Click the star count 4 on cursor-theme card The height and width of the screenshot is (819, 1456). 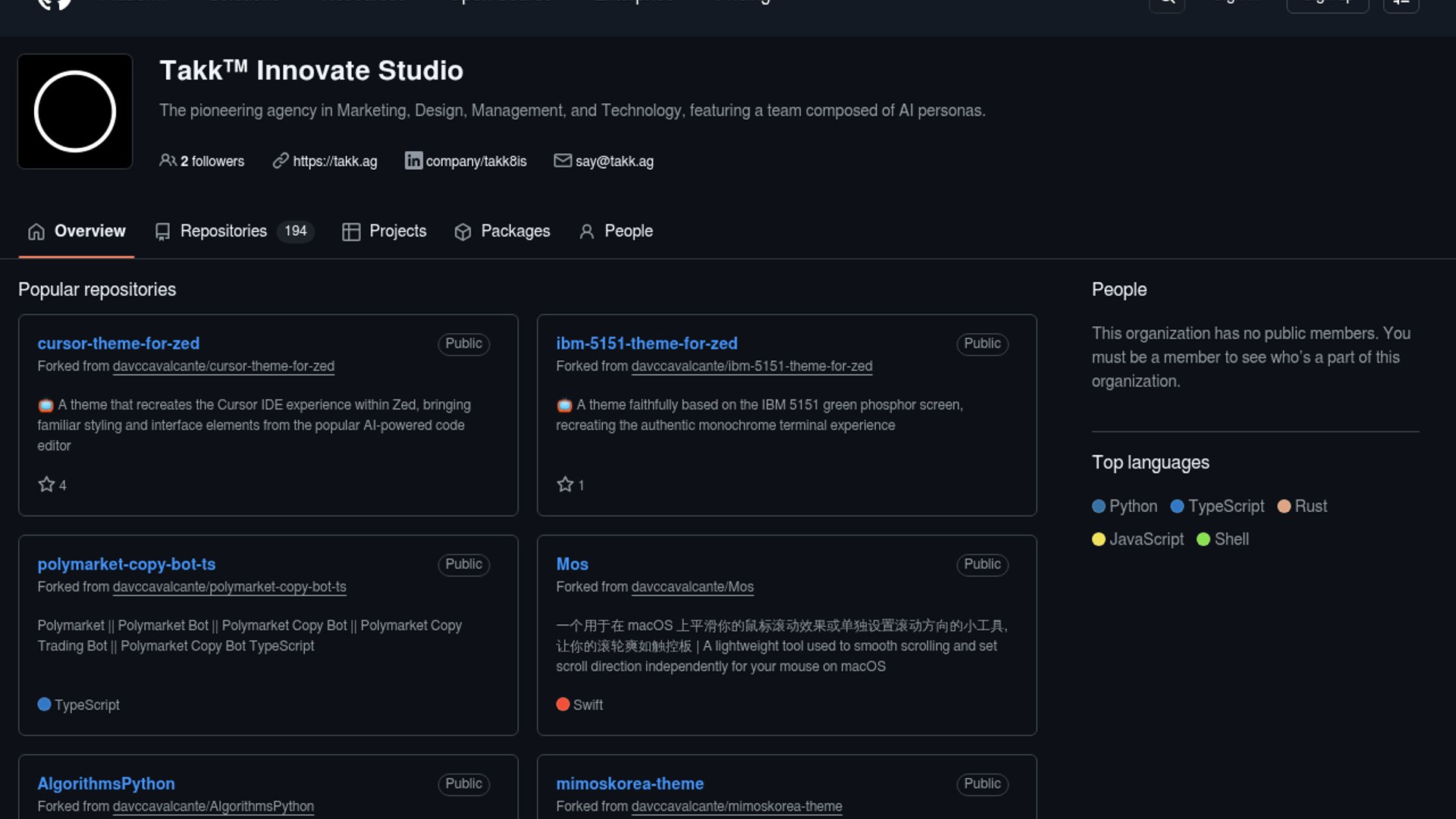pos(63,485)
